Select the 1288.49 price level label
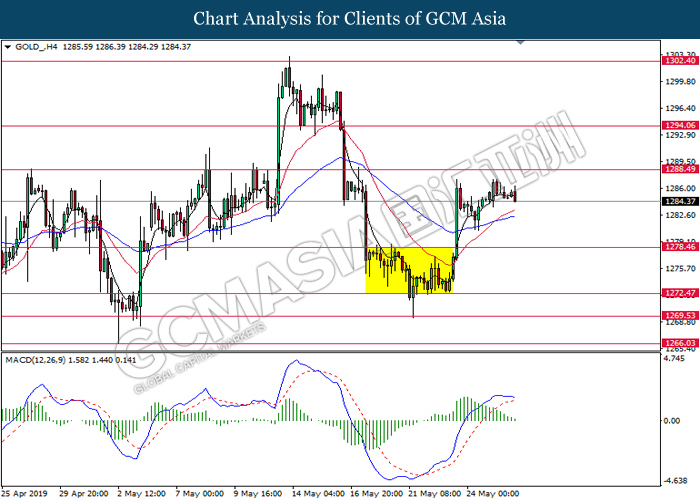700x500 pixels. pyautogui.click(x=680, y=169)
